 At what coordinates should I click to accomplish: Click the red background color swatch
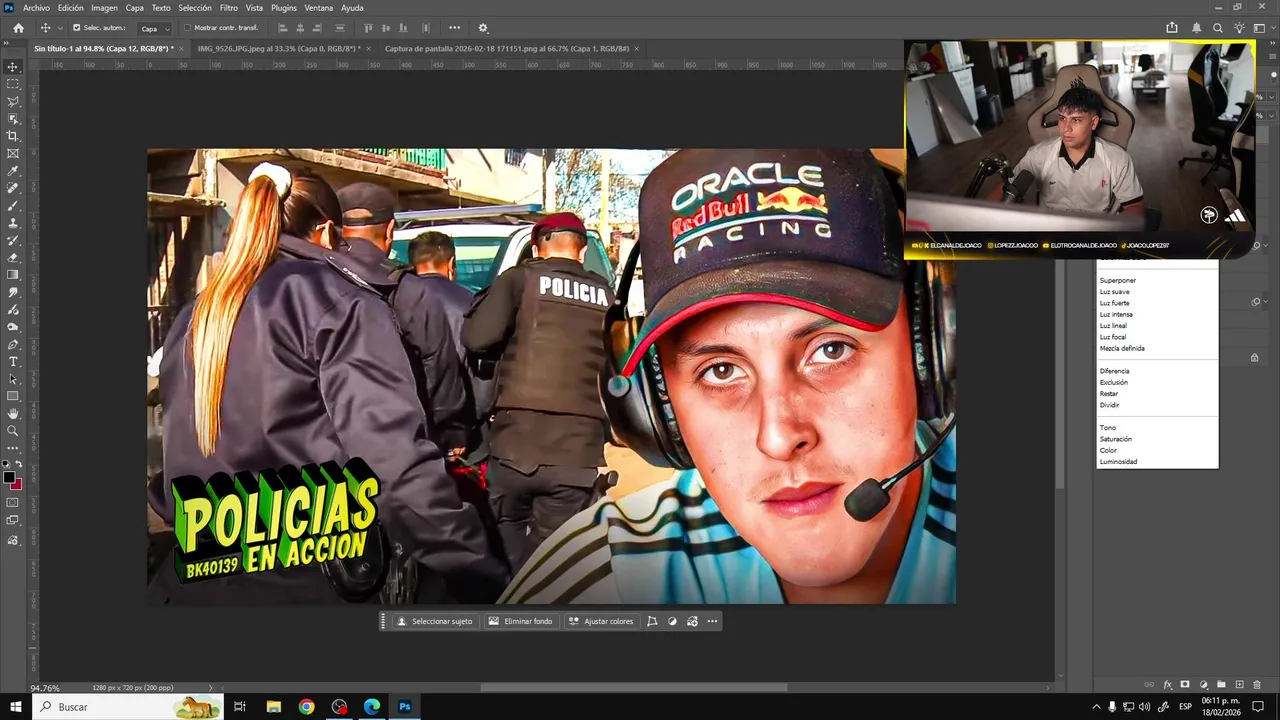pyautogui.click(x=18, y=485)
